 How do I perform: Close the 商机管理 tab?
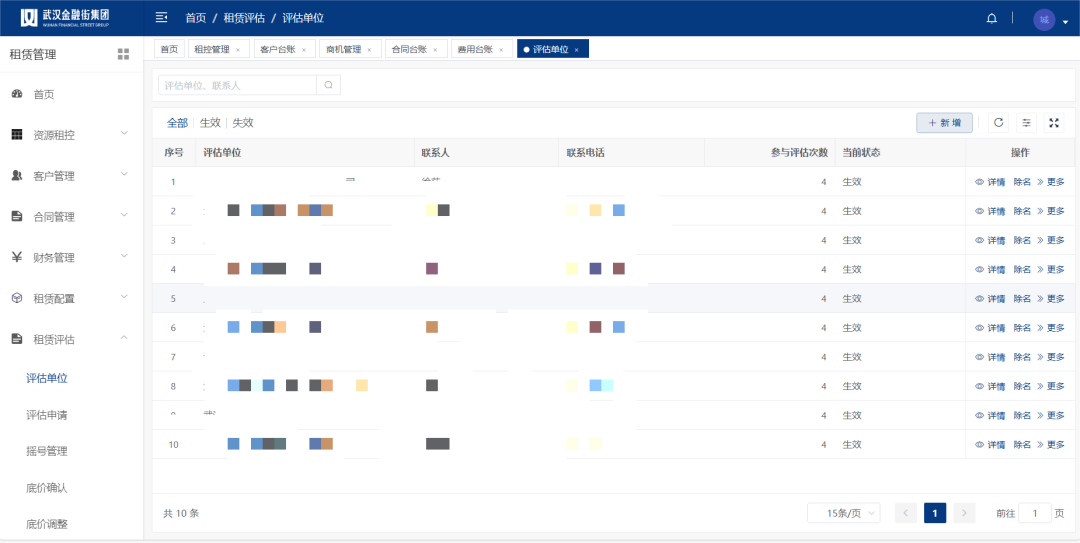click(x=369, y=50)
